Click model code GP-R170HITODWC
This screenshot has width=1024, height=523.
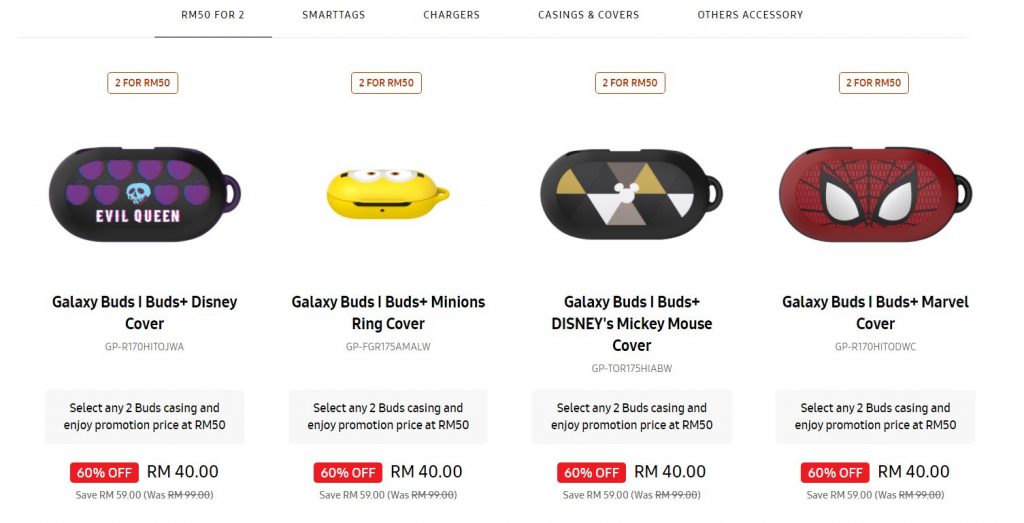(875, 347)
